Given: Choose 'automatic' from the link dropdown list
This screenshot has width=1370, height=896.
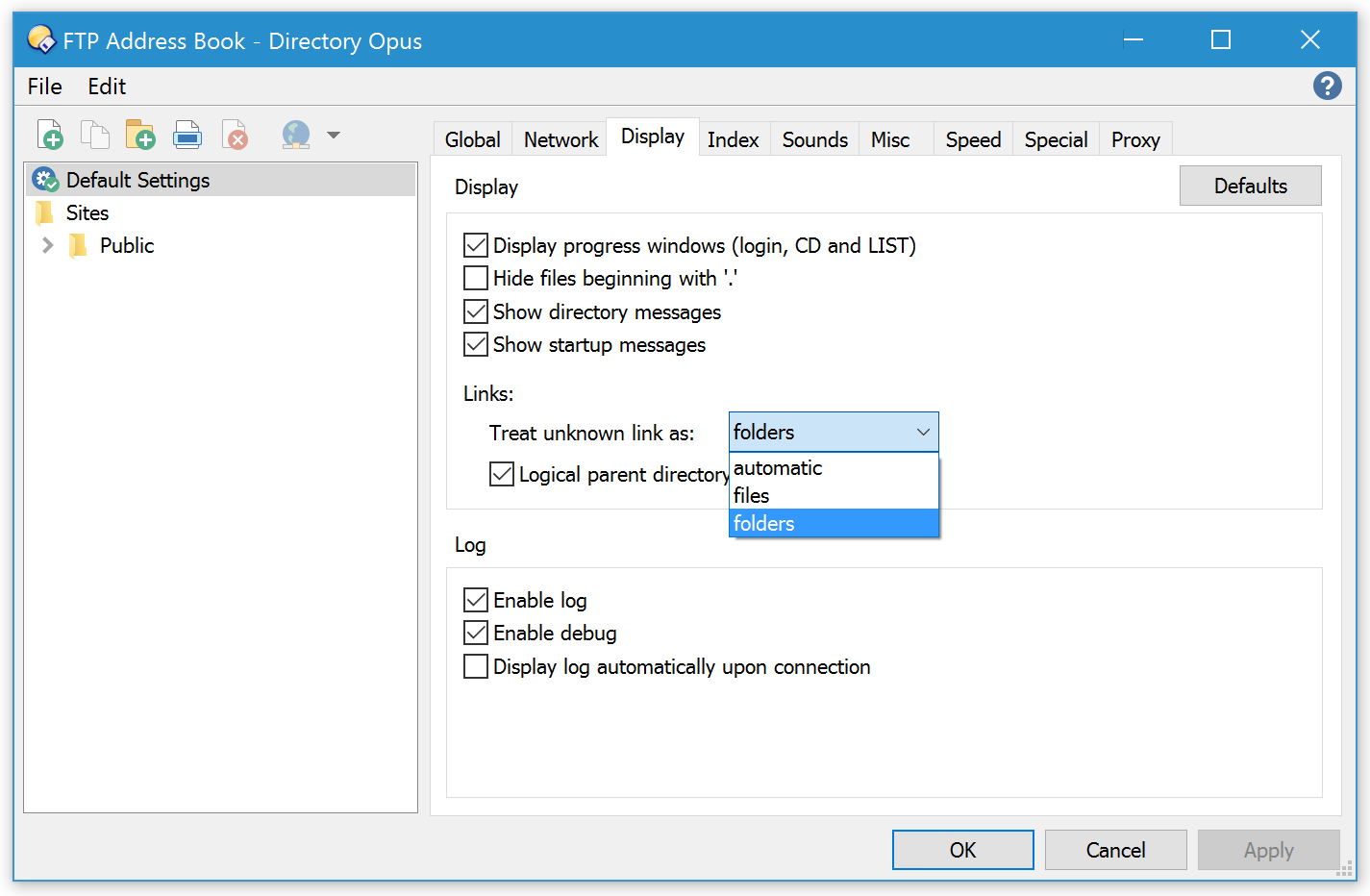Looking at the screenshot, I should click(834, 468).
